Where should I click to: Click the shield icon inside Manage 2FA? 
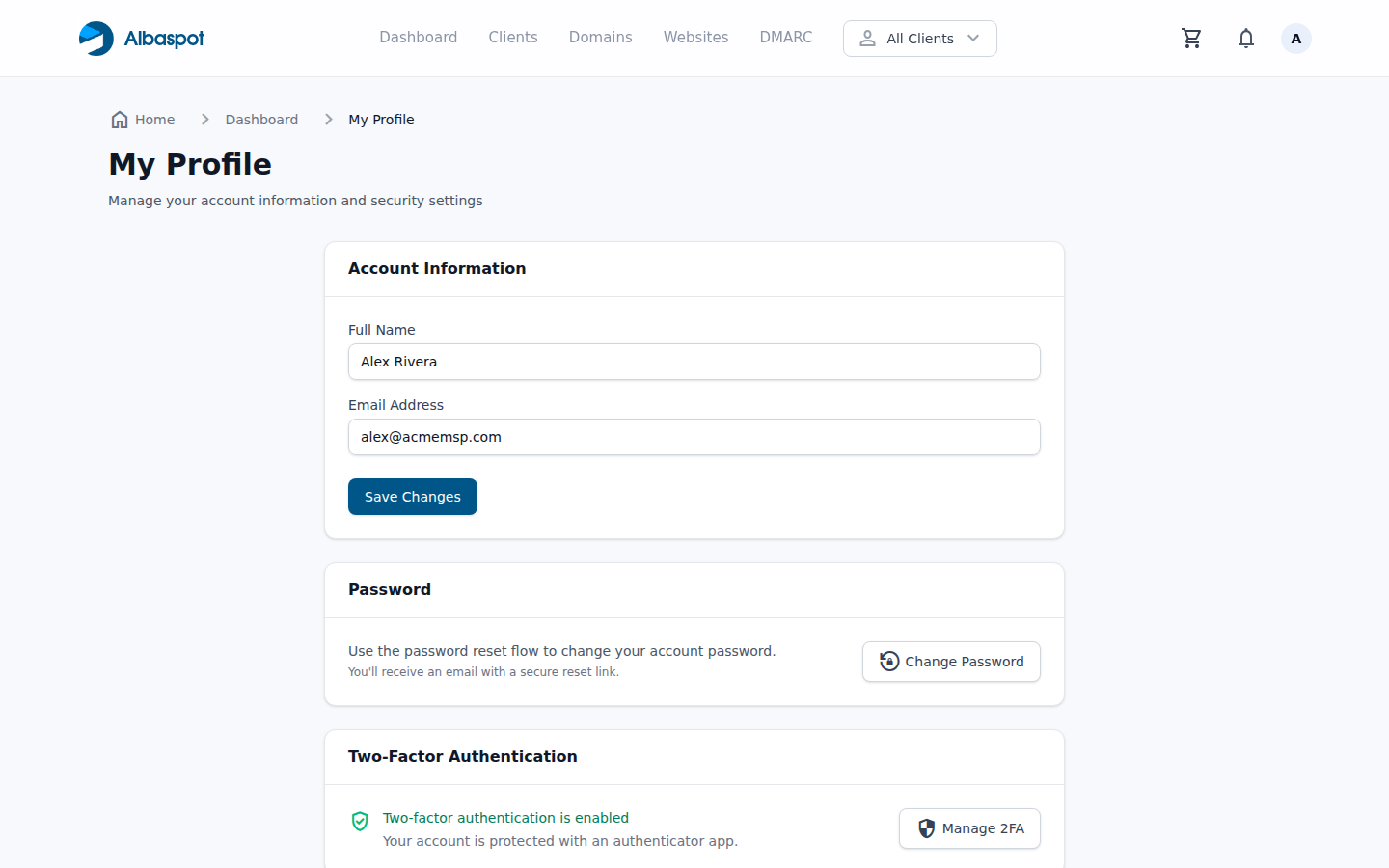click(927, 827)
